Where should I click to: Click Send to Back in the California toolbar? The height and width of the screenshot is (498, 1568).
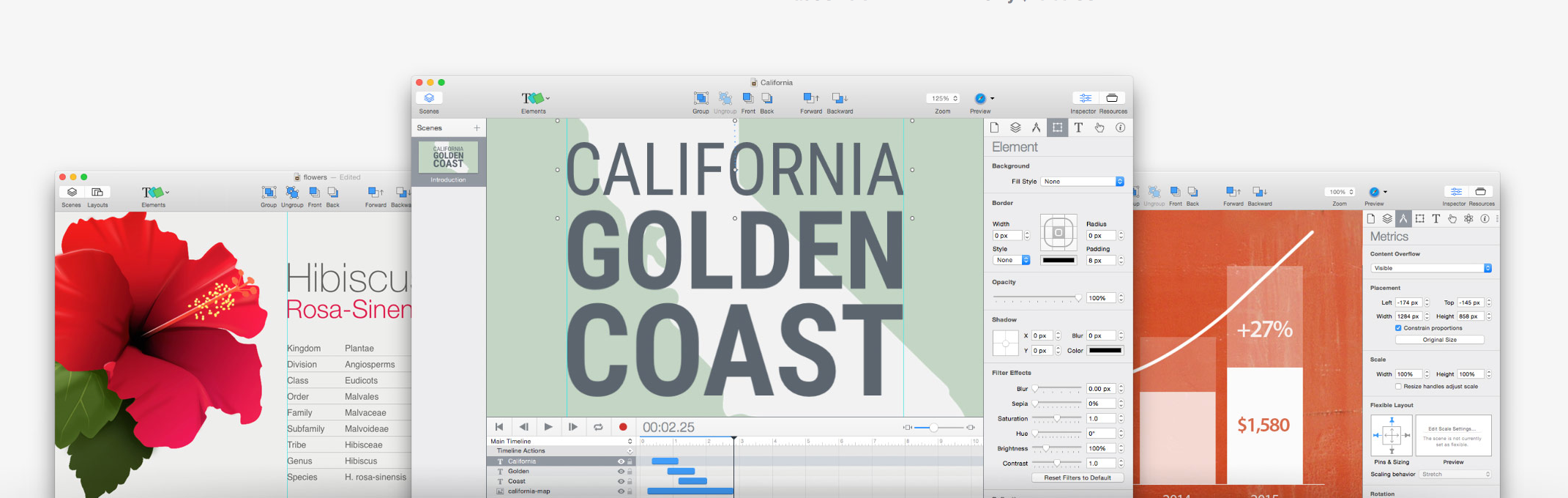pyautogui.click(x=766, y=98)
